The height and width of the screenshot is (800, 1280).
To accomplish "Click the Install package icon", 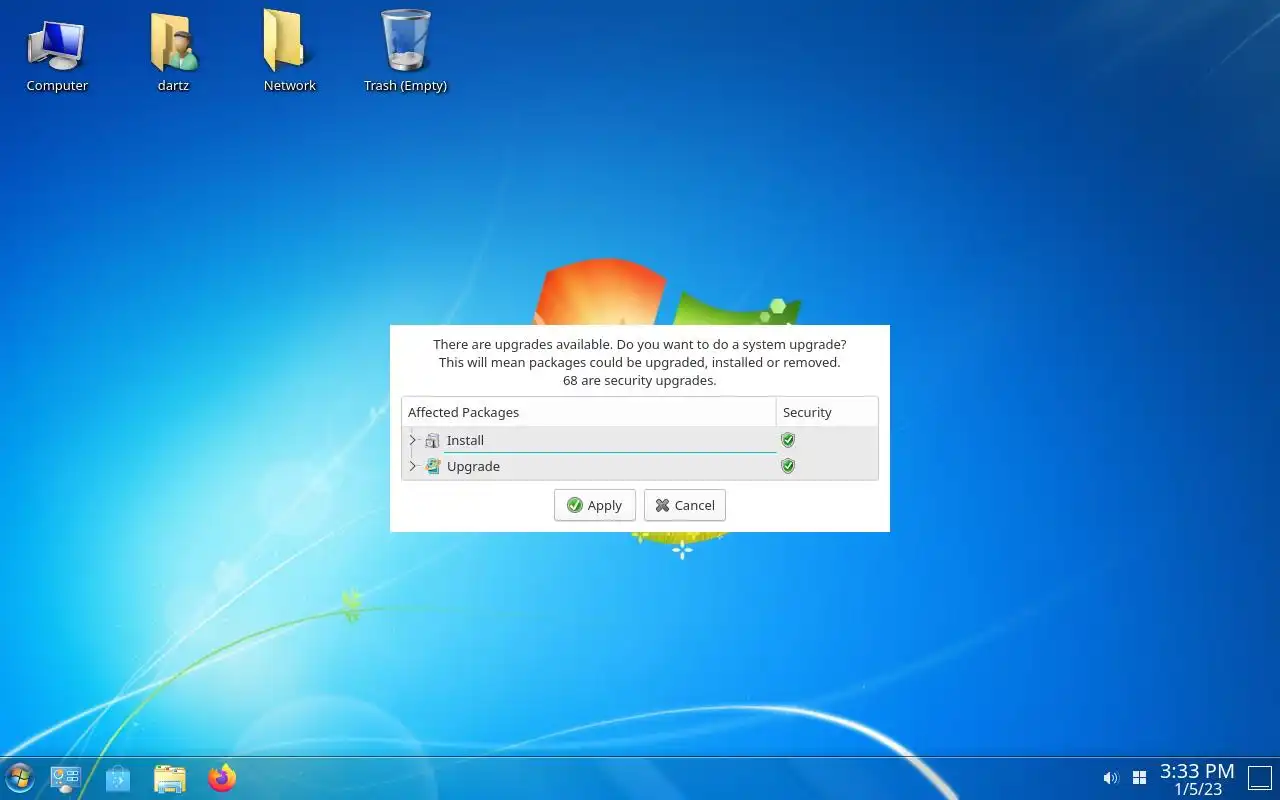I will tap(432, 440).
